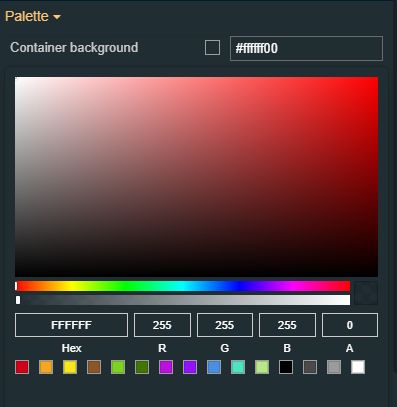Focus the A alpha value field
This screenshot has width=397, height=407.
(350, 325)
